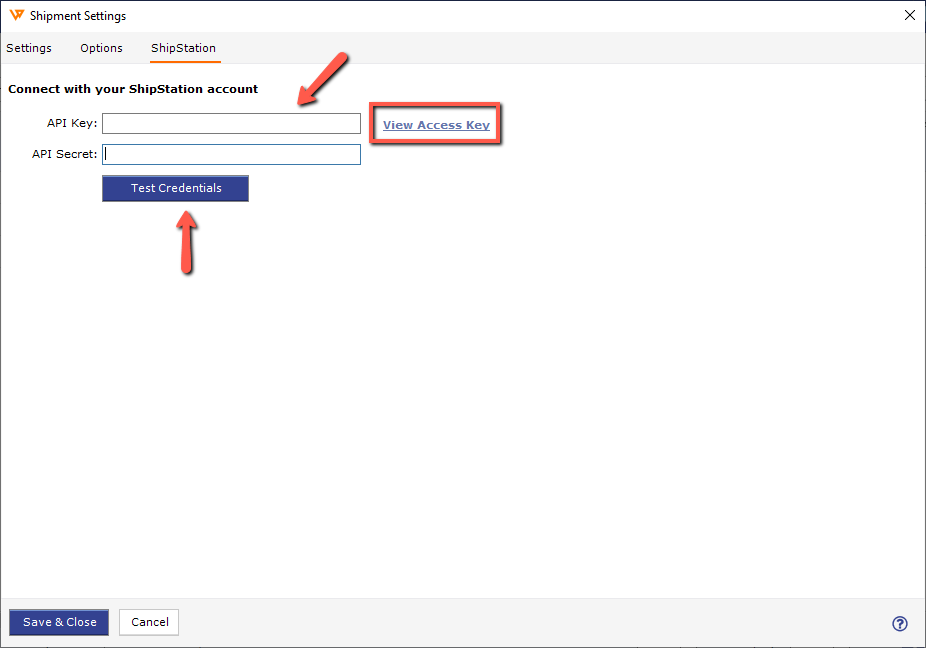Open the View Access Key link

pos(436,125)
